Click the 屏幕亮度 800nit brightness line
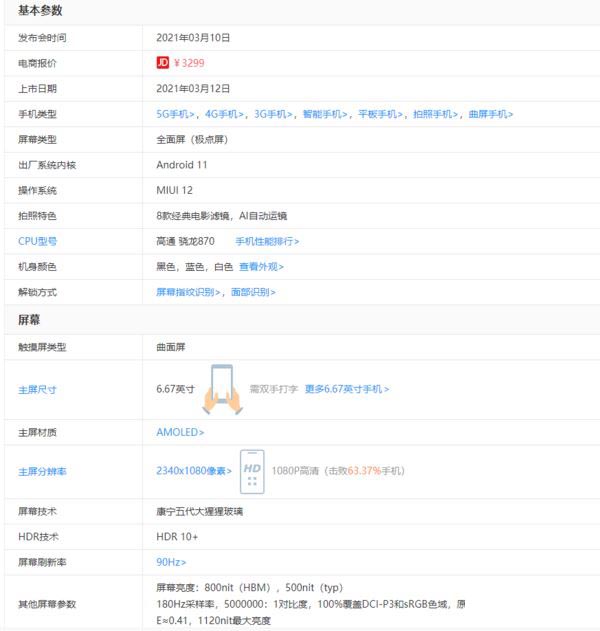 249,588
